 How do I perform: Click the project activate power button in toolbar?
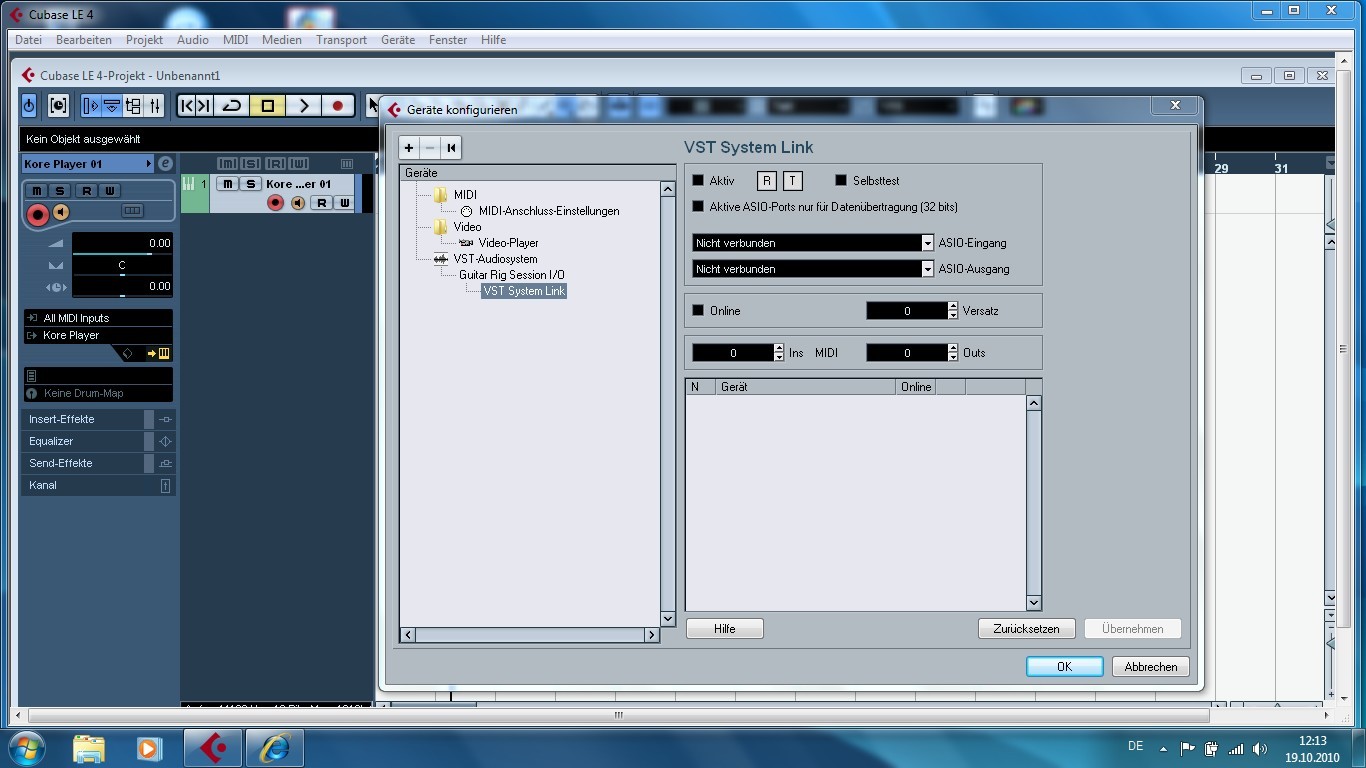tap(29, 105)
